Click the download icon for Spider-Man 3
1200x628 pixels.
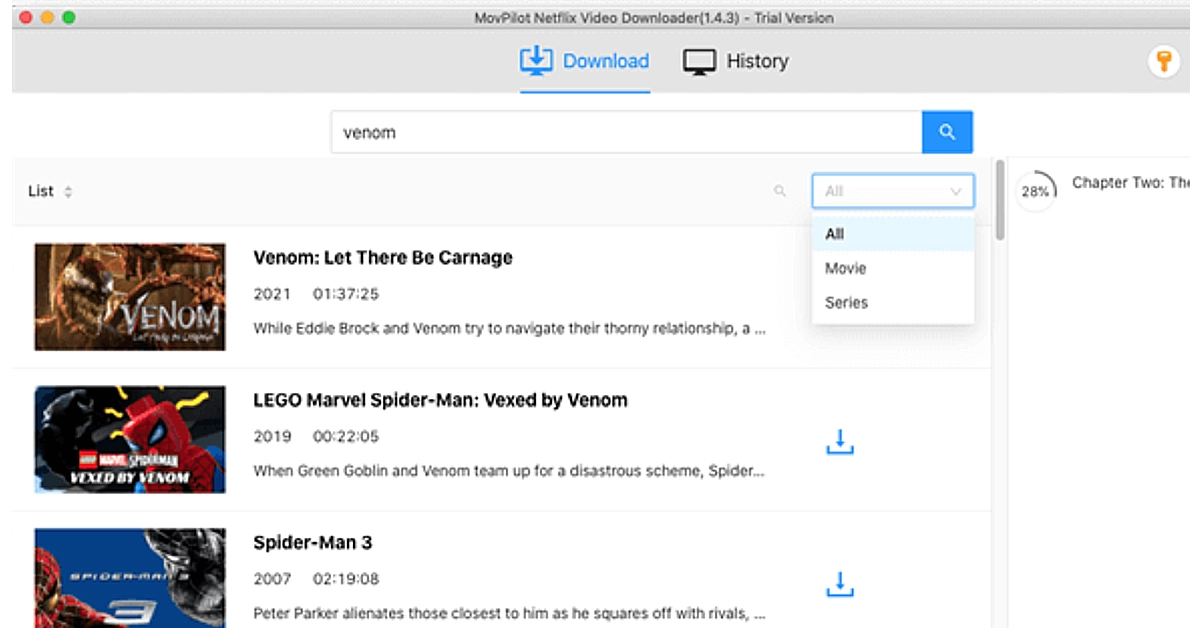click(x=840, y=584)
